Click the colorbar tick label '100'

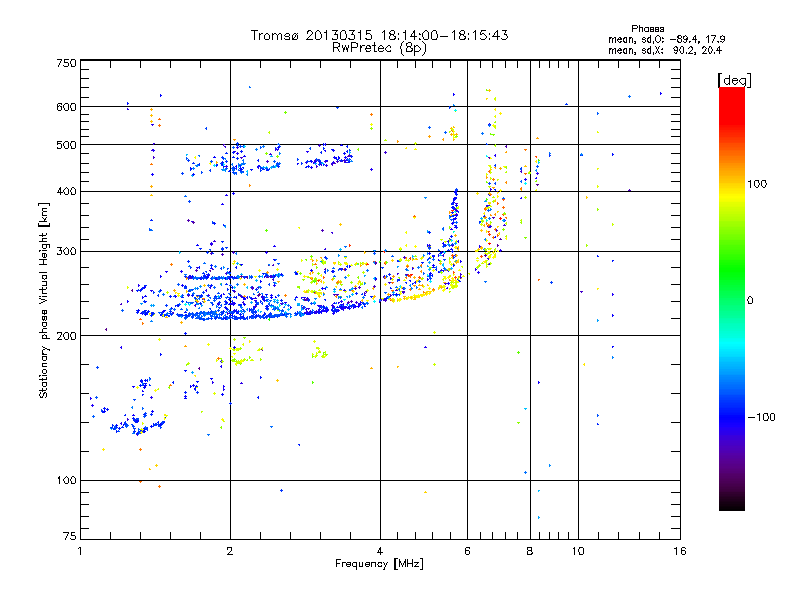click(x=757, y=184)
